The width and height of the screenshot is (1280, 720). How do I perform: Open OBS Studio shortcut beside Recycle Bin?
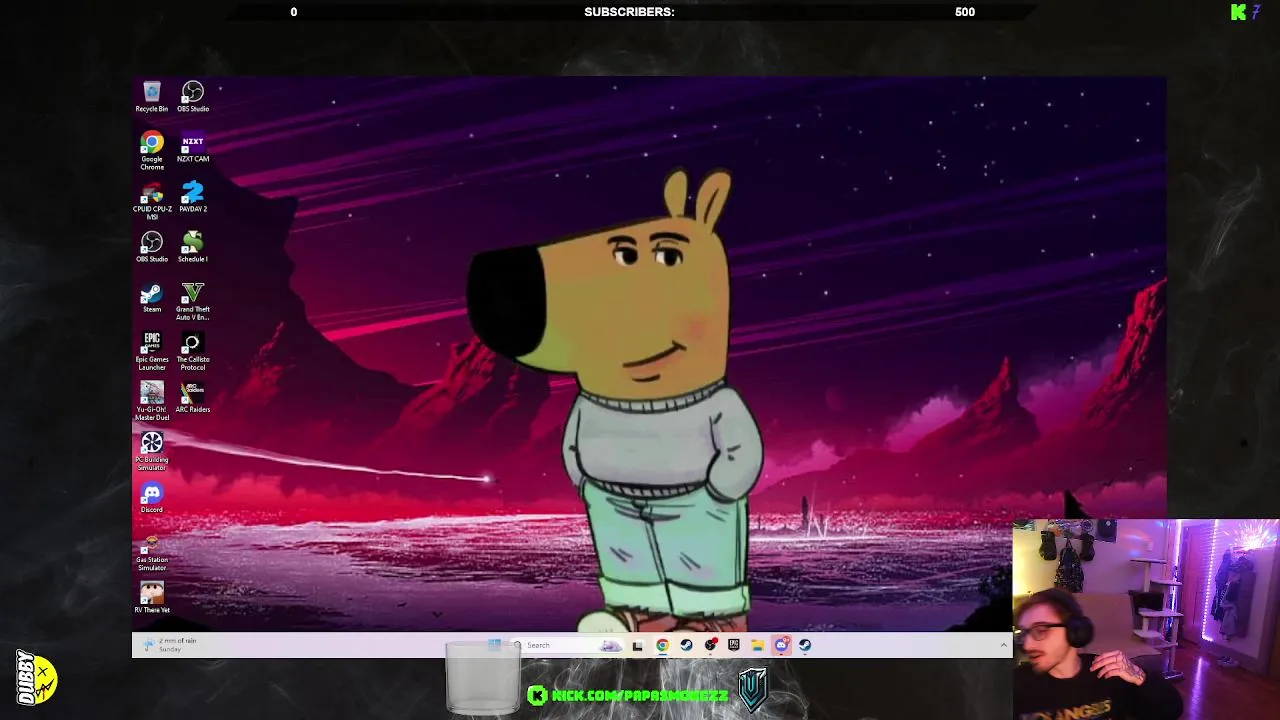coord(193,97)
